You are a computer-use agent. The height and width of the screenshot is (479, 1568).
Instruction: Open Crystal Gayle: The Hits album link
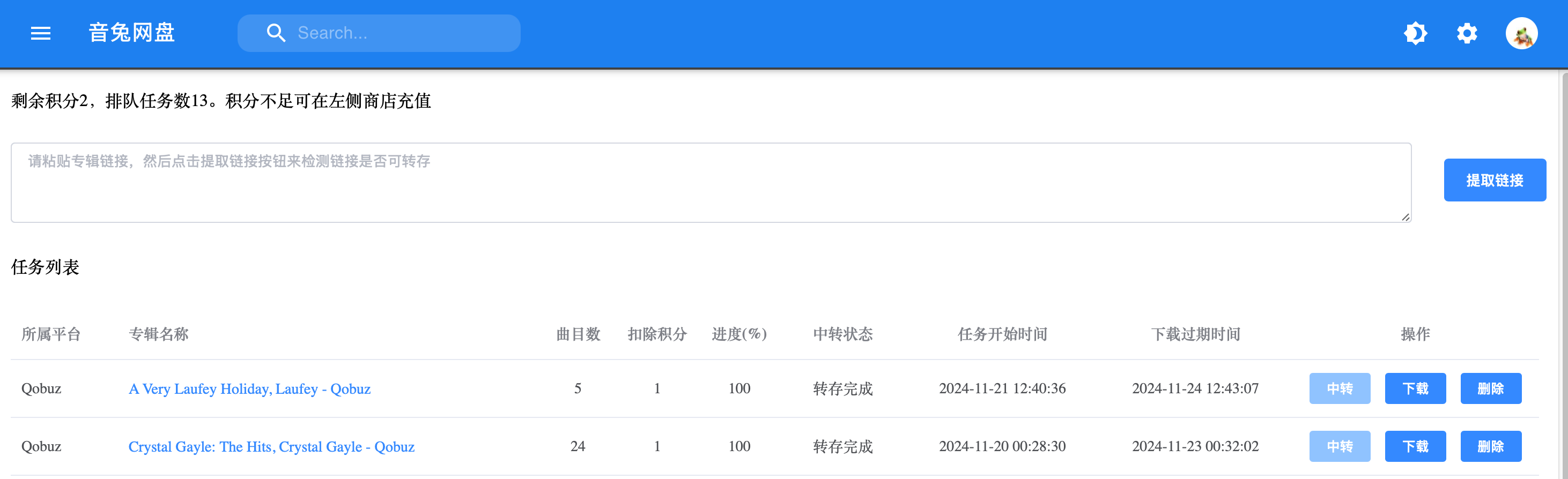pos(271,447)
